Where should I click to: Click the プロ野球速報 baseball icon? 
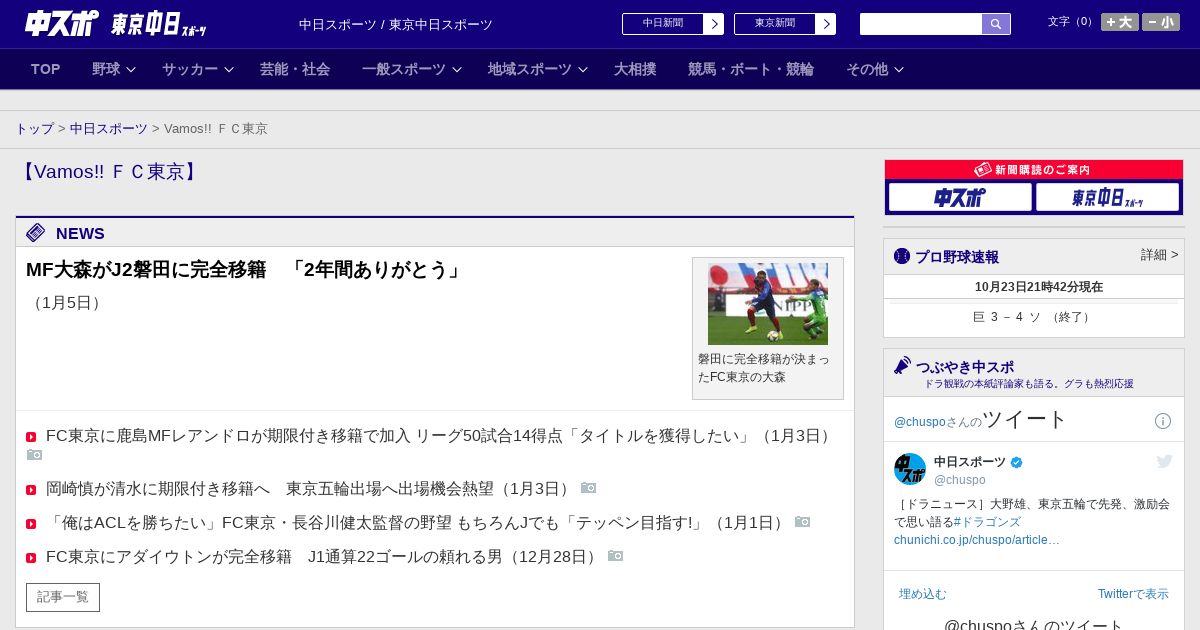coord(902,256)
